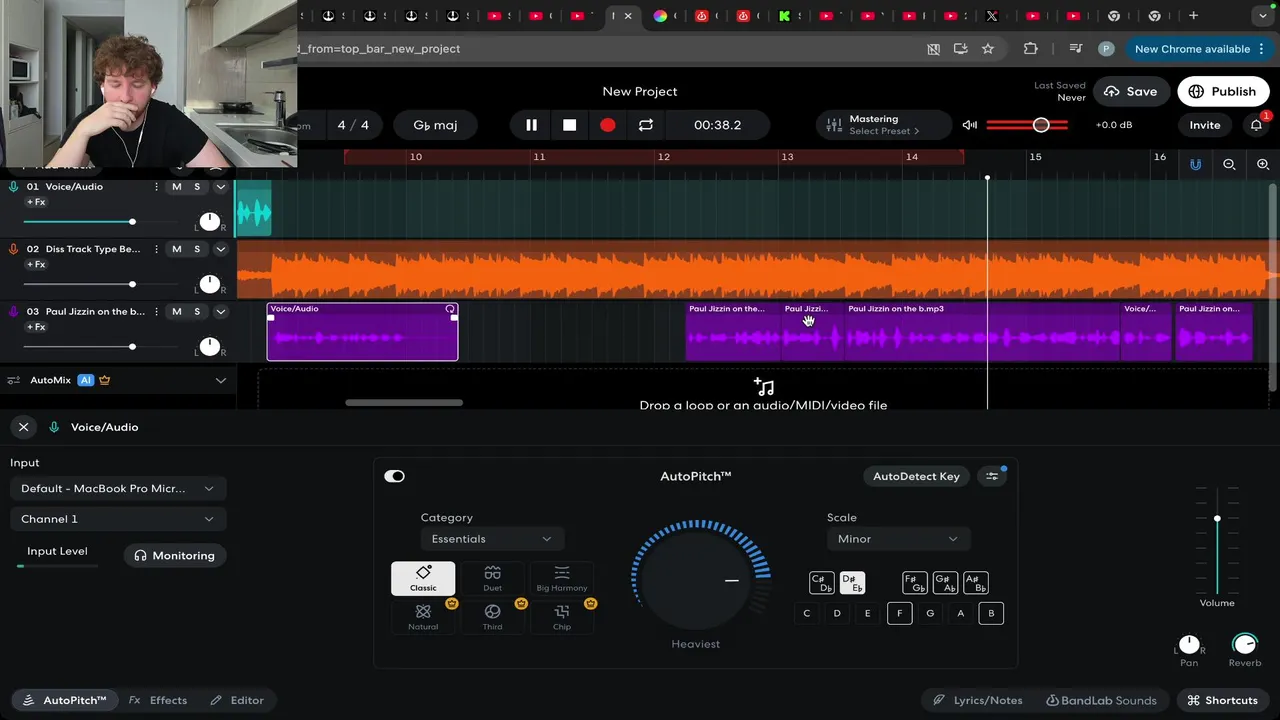Open the Category Essentials dropdown
1280x720 pixels.
pos(491,539)
